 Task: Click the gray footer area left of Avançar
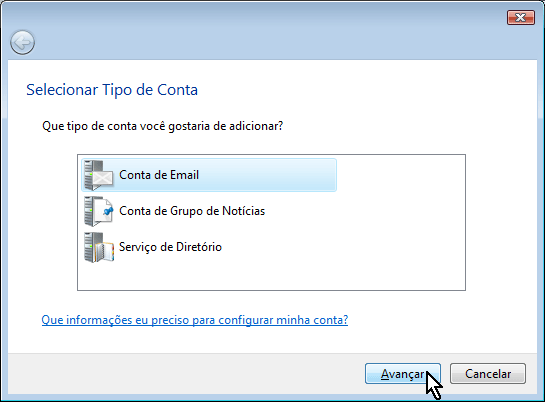186,374
